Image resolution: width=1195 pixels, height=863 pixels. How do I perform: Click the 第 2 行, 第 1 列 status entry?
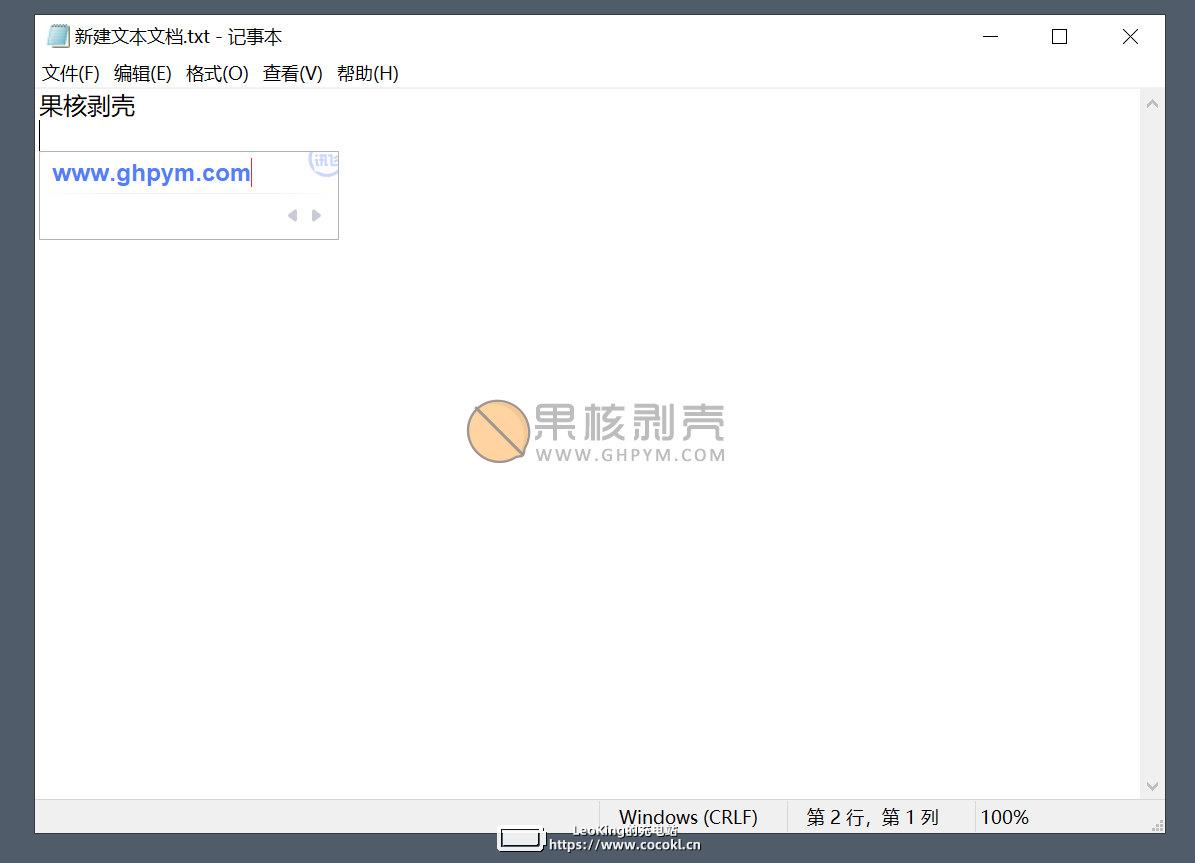[x=872, y=817]
